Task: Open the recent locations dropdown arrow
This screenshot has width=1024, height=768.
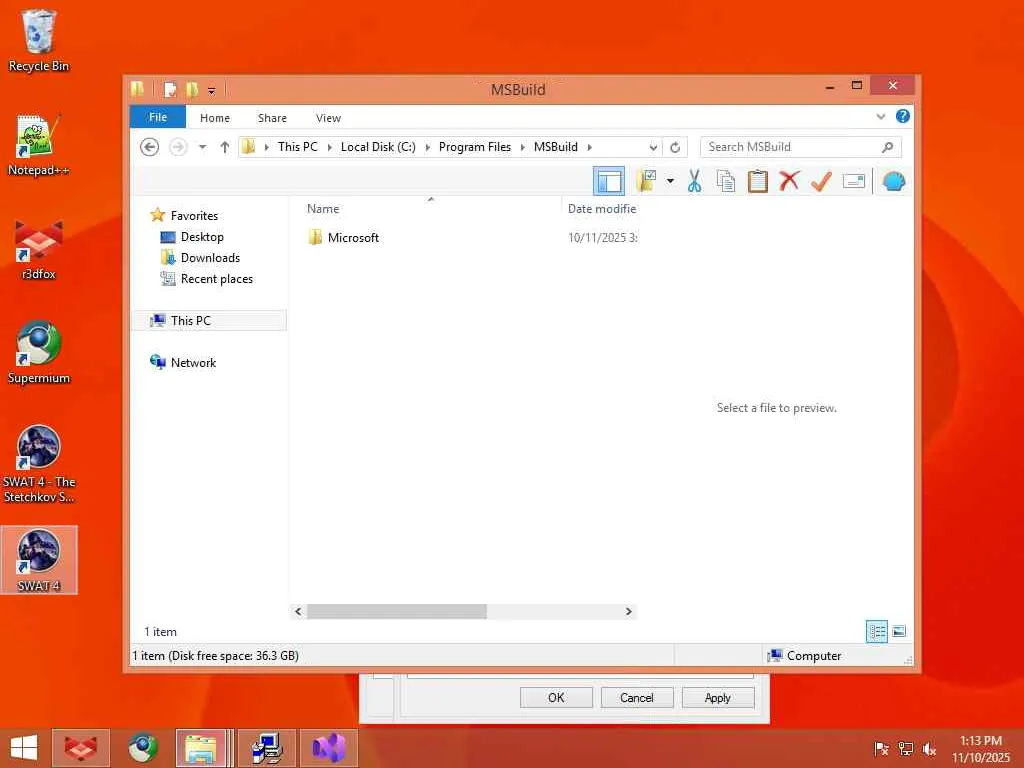Action: (202, 147)
